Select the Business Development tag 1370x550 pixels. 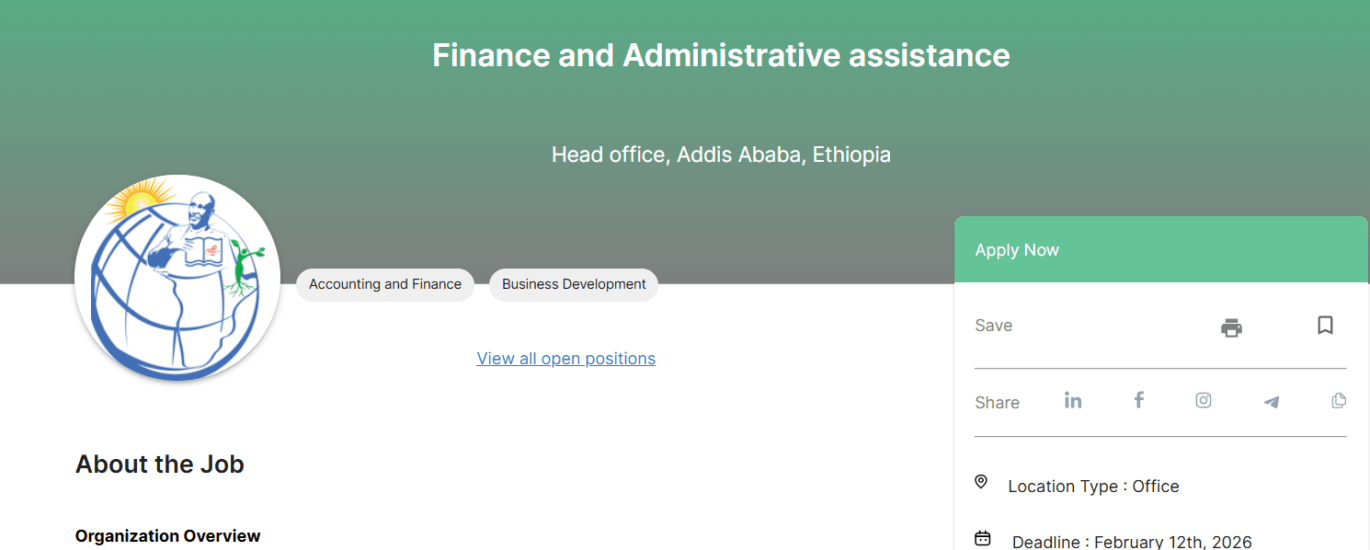pyautogui.click(x=574, y=284)
